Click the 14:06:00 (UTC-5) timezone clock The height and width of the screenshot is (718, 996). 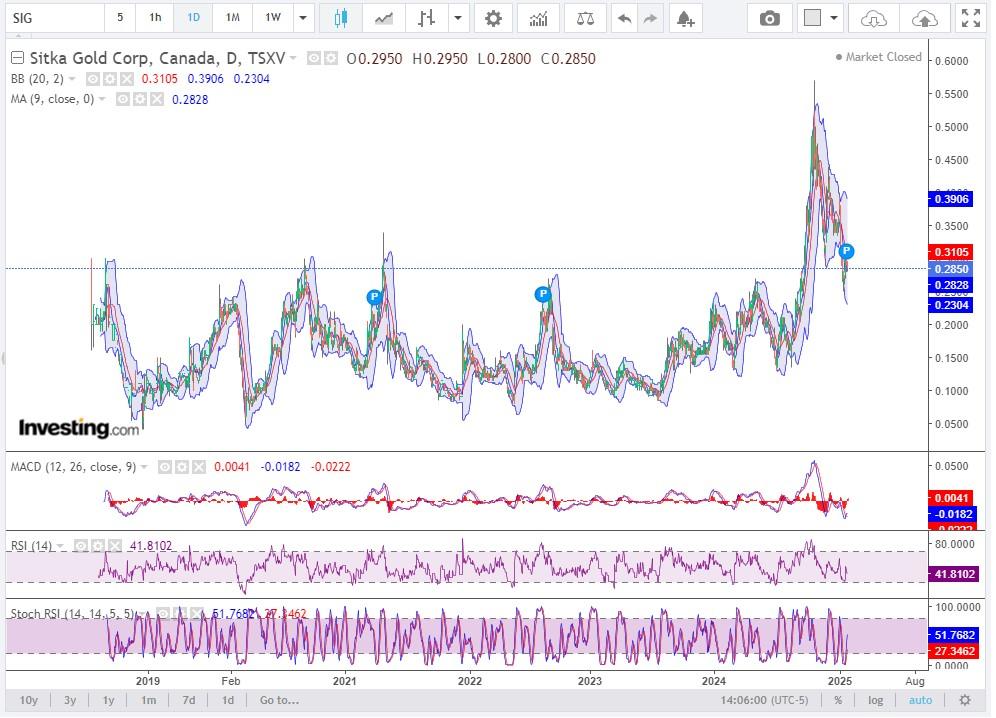coord(764,700)
